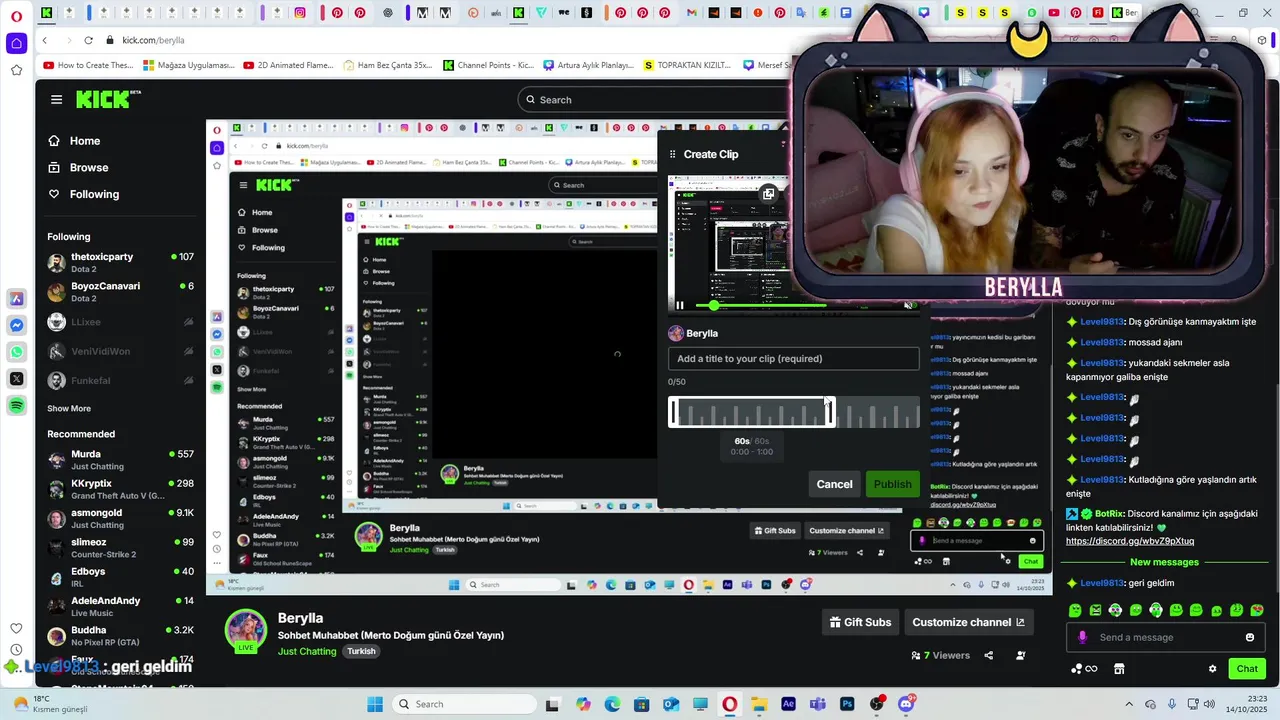This screenshot has height=720, width=1280.
Task: Open Messenger in Opera sidebar
Action: tap(16, 325)
